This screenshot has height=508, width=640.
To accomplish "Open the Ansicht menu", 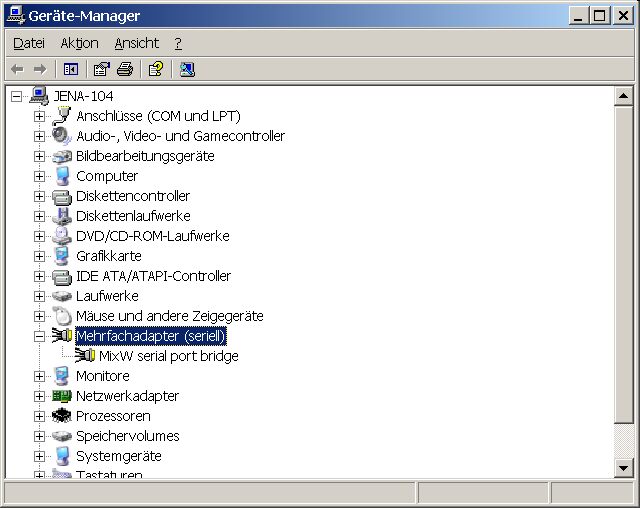I will [x=136, y=43].
